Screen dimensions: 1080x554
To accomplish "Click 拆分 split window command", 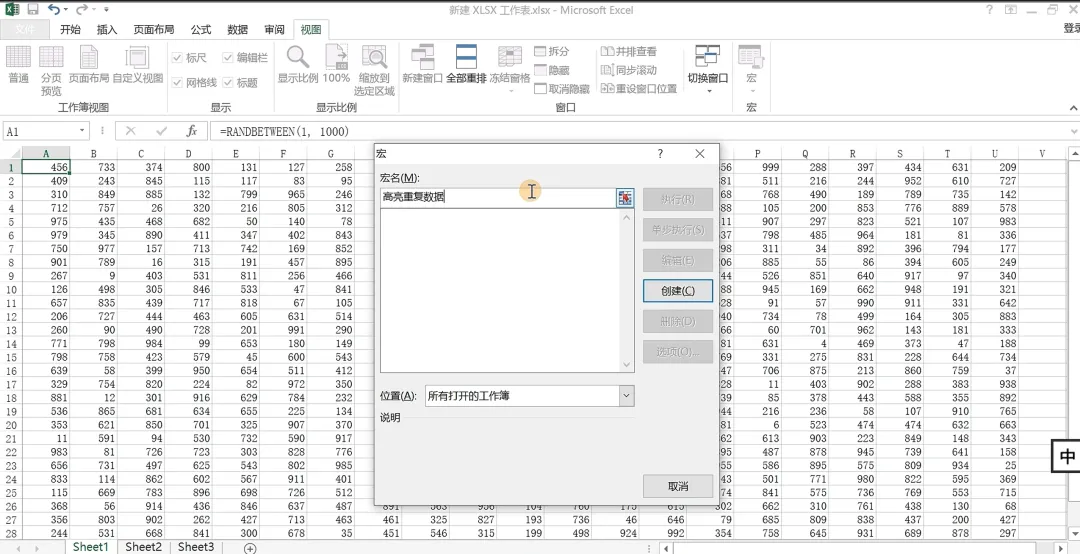I will tap(552, 52).
